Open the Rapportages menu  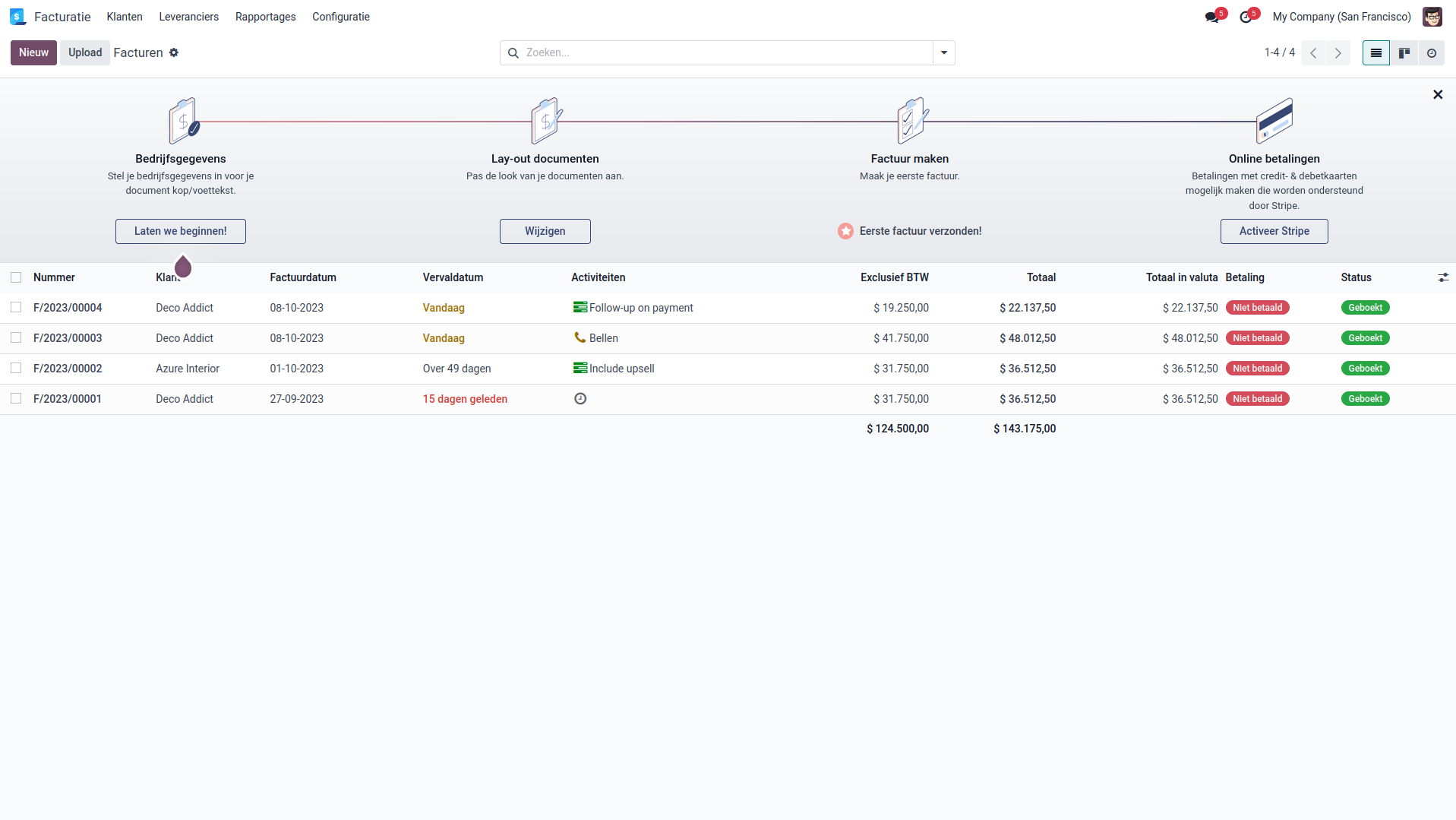pyautogui.click(x=265, y=17)
